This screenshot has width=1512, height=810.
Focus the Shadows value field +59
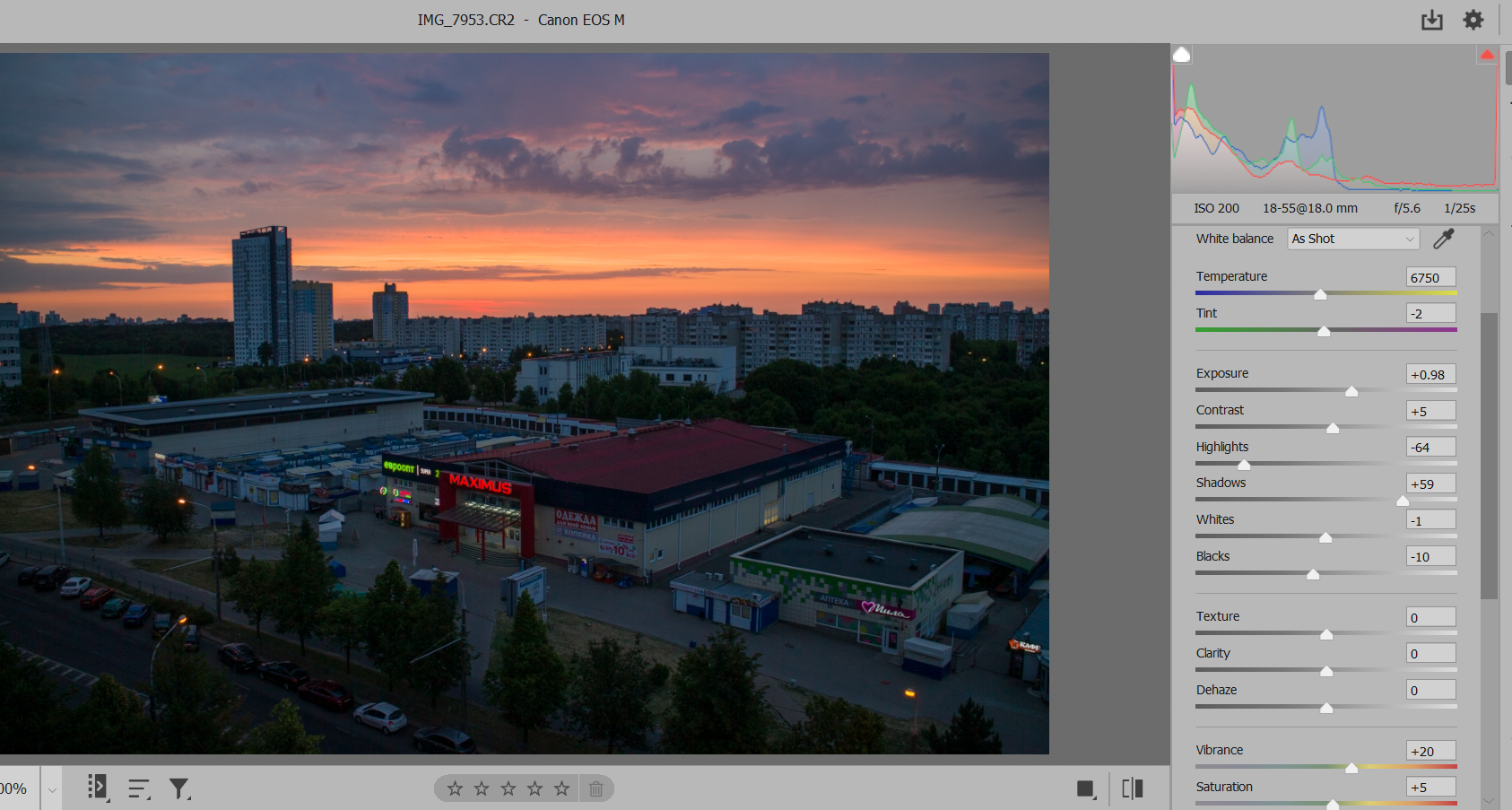click(1431, 483)
